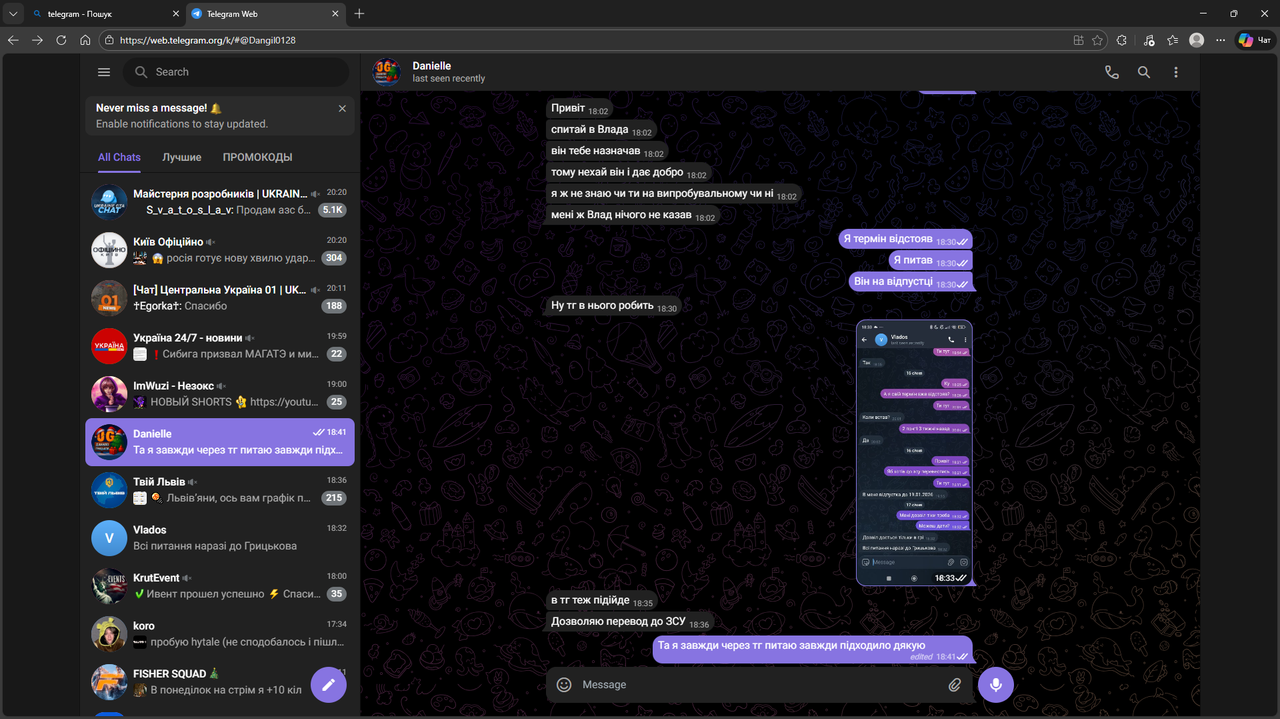Viewport: 1280px width, 719px height.
Task: Open Copilot Чат button
Action: click(x=1256, y=40)
